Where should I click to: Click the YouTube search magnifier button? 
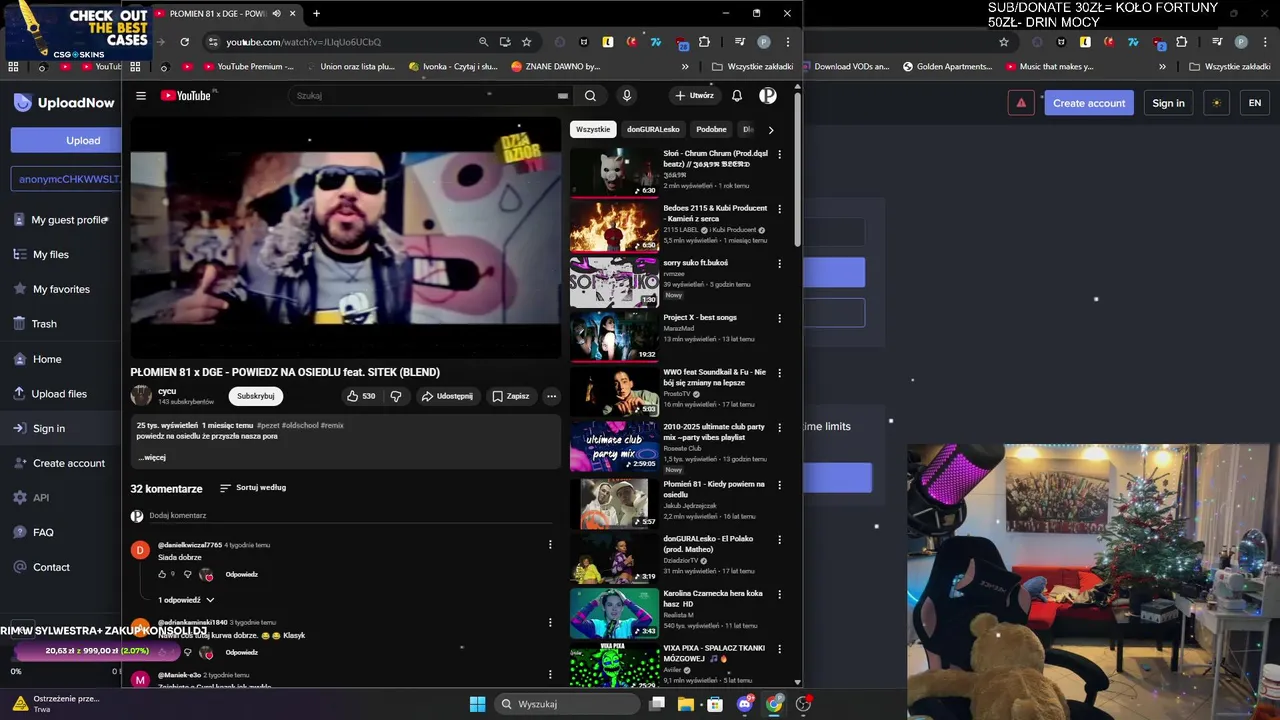pos(590,96)
